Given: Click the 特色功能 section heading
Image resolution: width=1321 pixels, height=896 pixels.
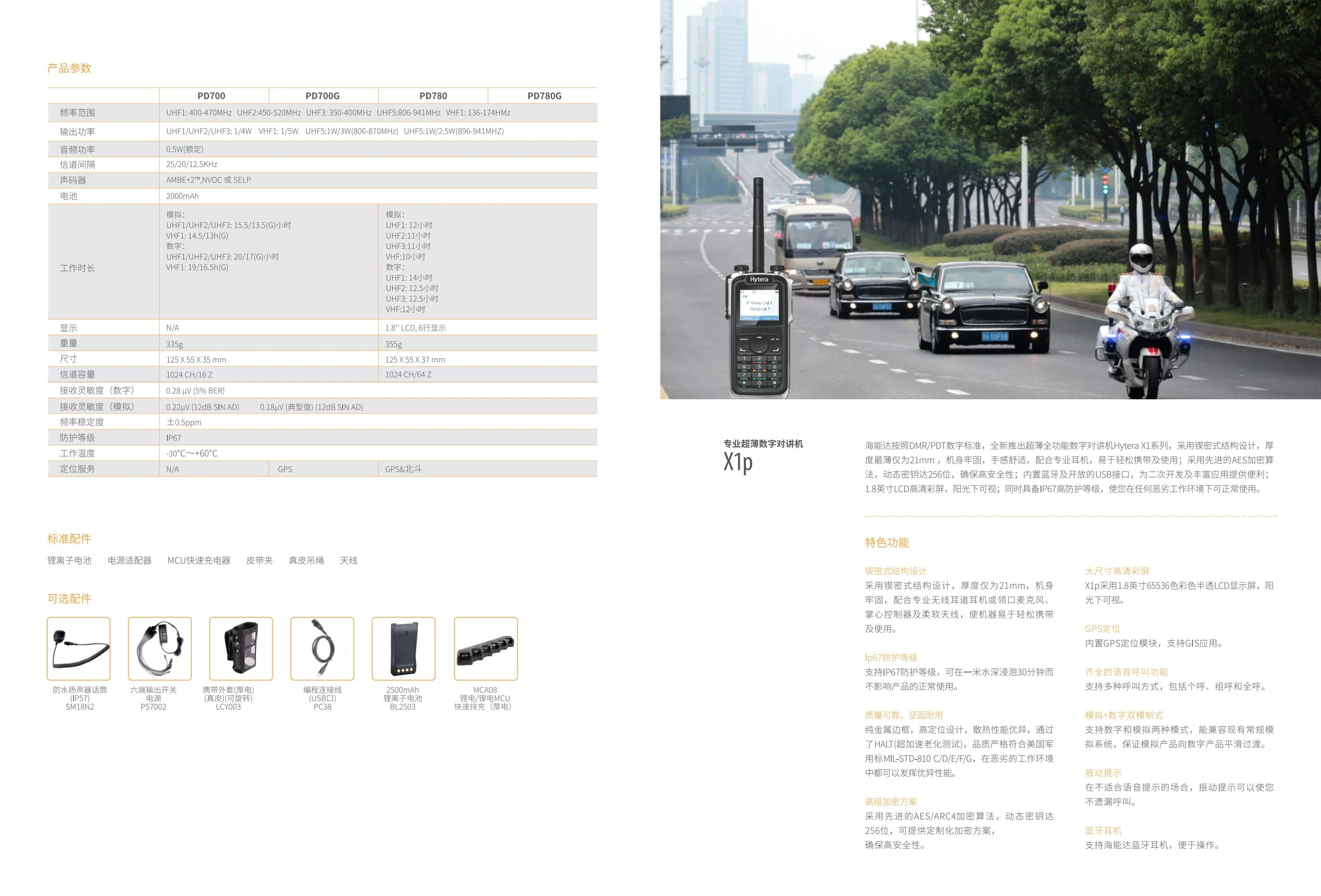Looking at the screenshot, I should tap(887, 543).
